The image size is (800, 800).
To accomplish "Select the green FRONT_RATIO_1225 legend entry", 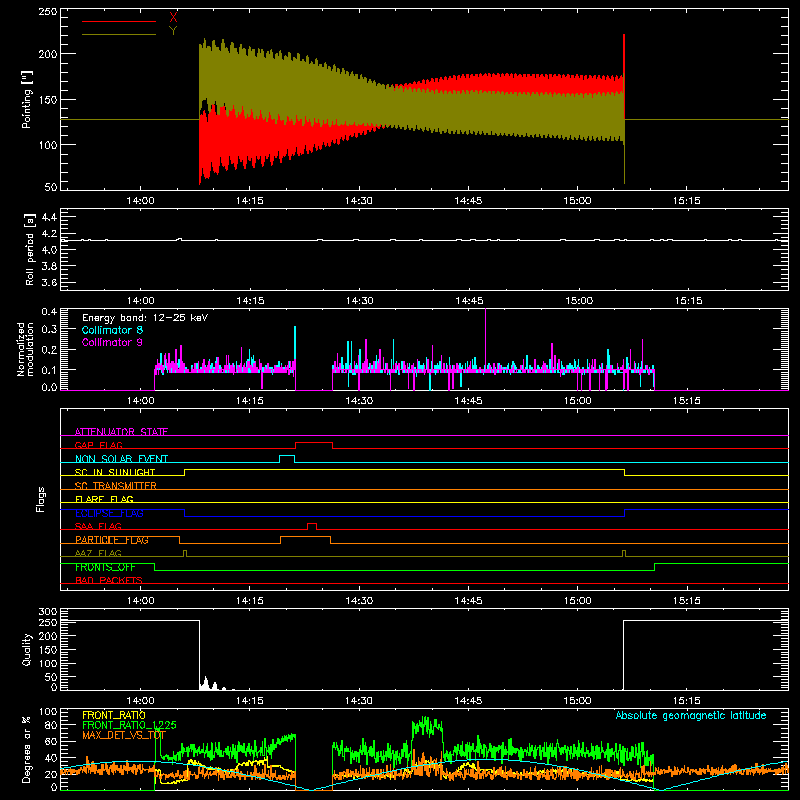I will click(129, 725).
